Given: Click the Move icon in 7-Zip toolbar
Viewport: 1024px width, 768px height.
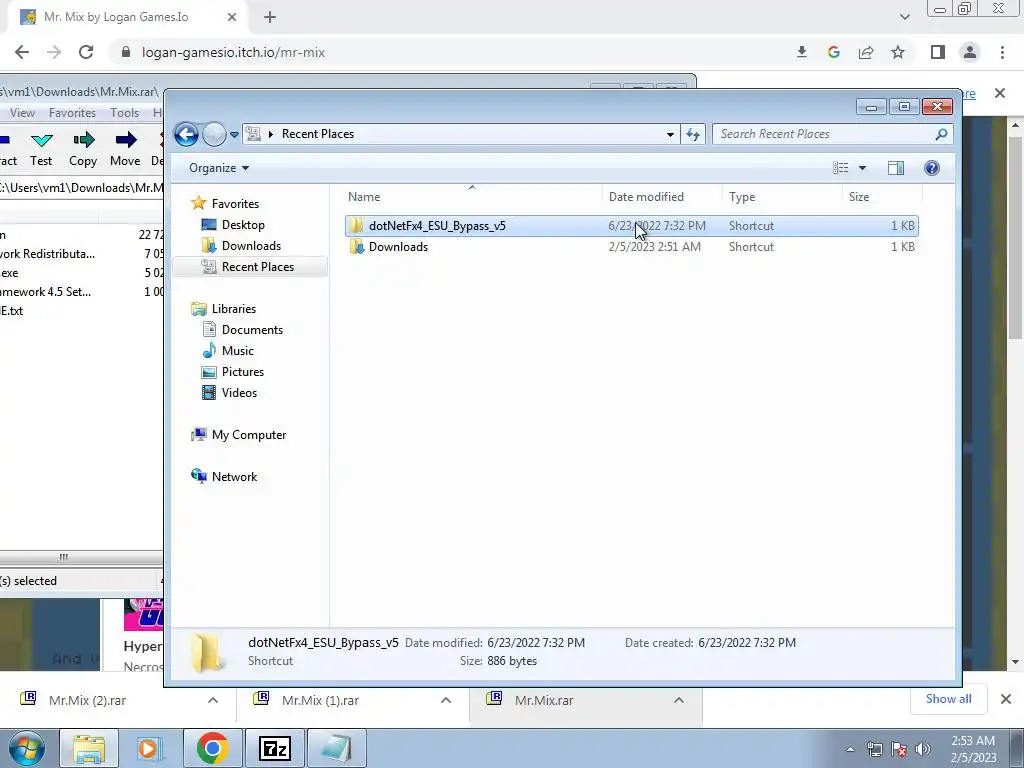Looking at the screenshot, I should 125,150.
